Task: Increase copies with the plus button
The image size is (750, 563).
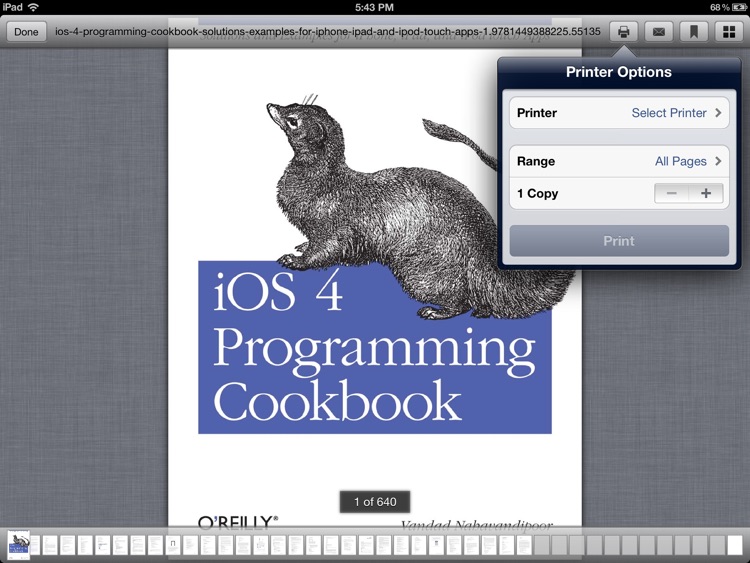Action: tap(706, 193)
